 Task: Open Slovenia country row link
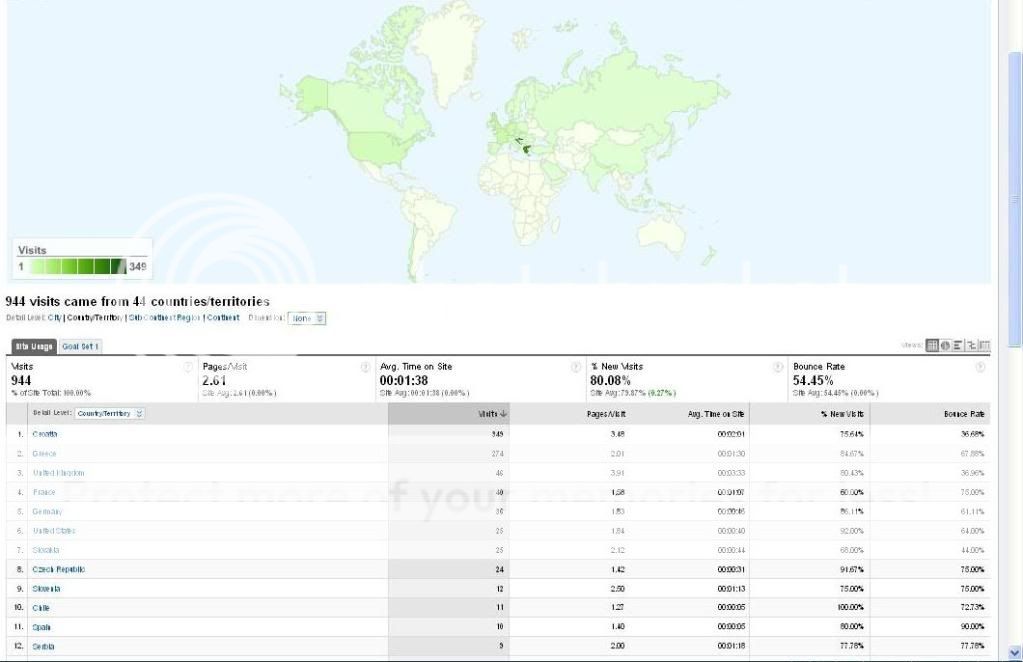pos(46,589)
